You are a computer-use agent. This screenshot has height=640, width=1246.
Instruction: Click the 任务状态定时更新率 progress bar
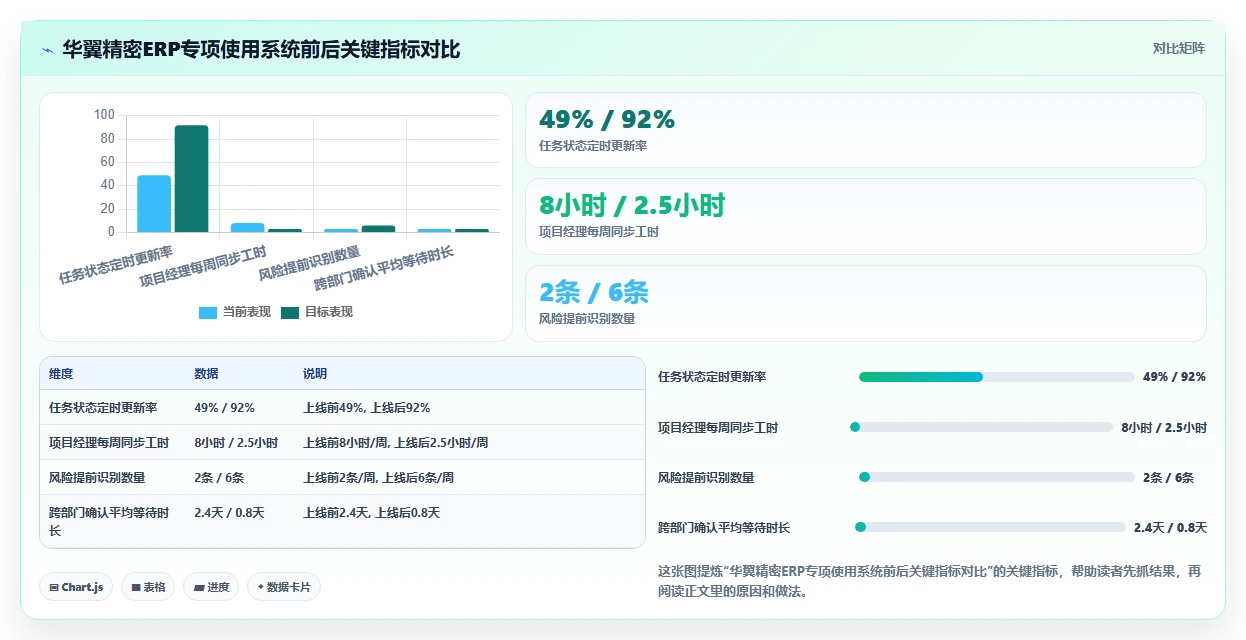click(x=996, y=377)
